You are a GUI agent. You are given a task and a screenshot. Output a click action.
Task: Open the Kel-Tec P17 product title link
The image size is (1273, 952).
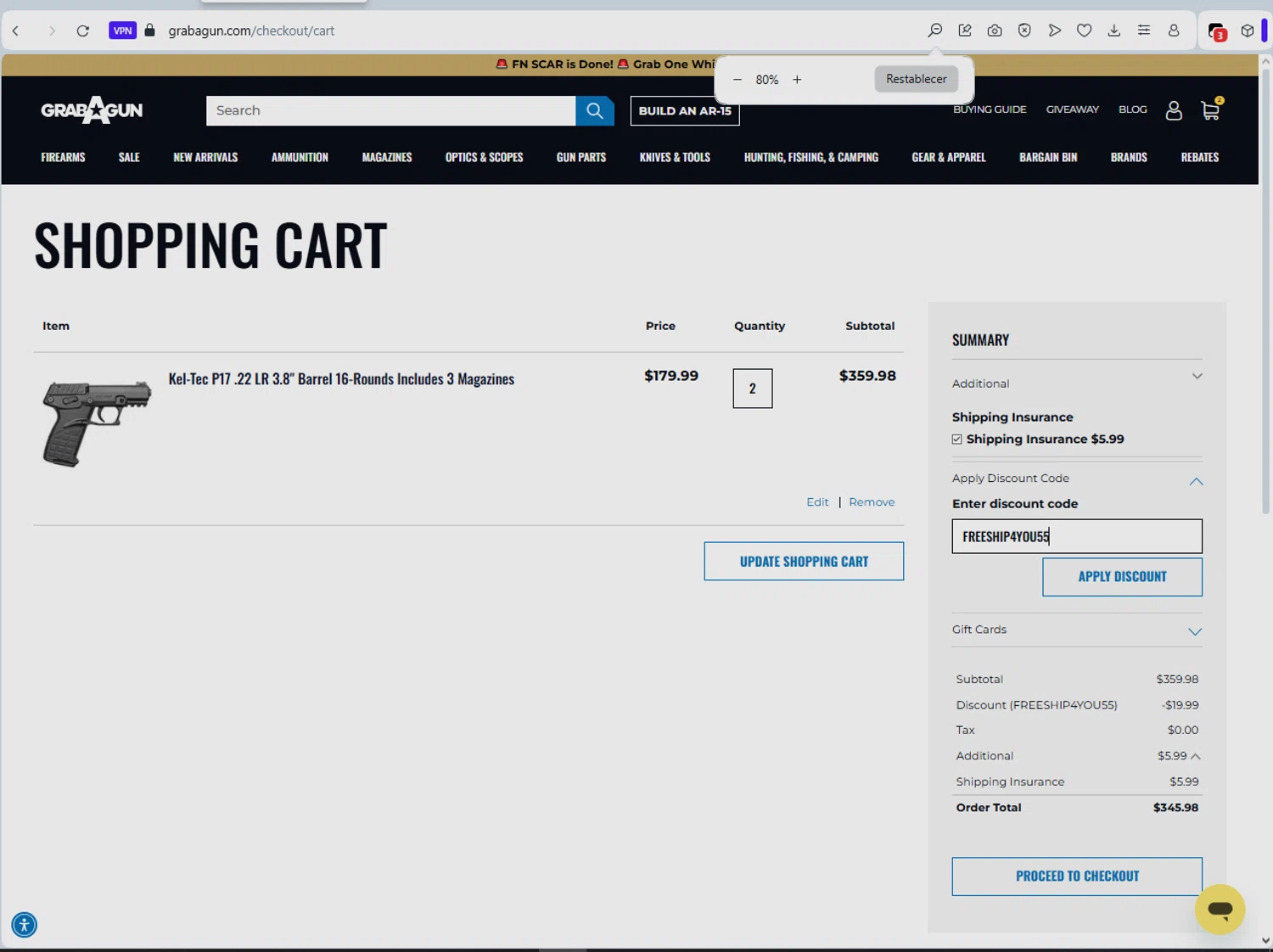click(341, 379)
